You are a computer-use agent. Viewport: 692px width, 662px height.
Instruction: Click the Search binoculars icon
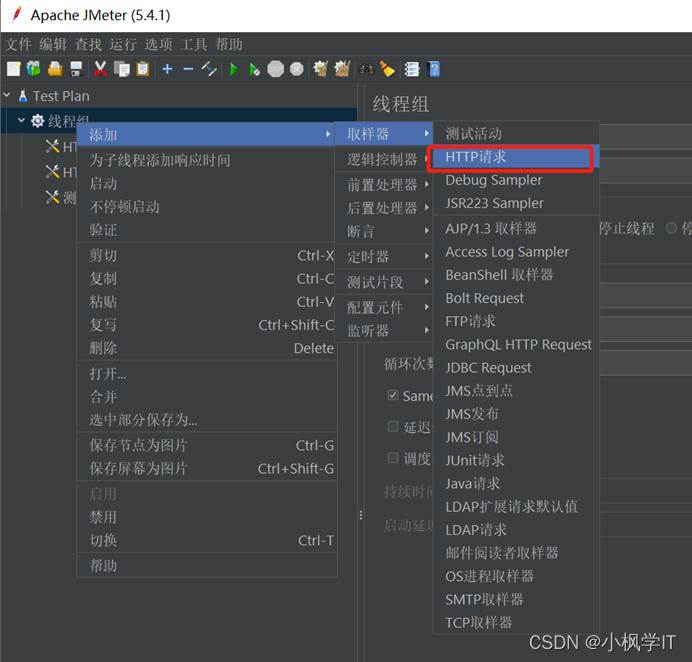[367, 69]
